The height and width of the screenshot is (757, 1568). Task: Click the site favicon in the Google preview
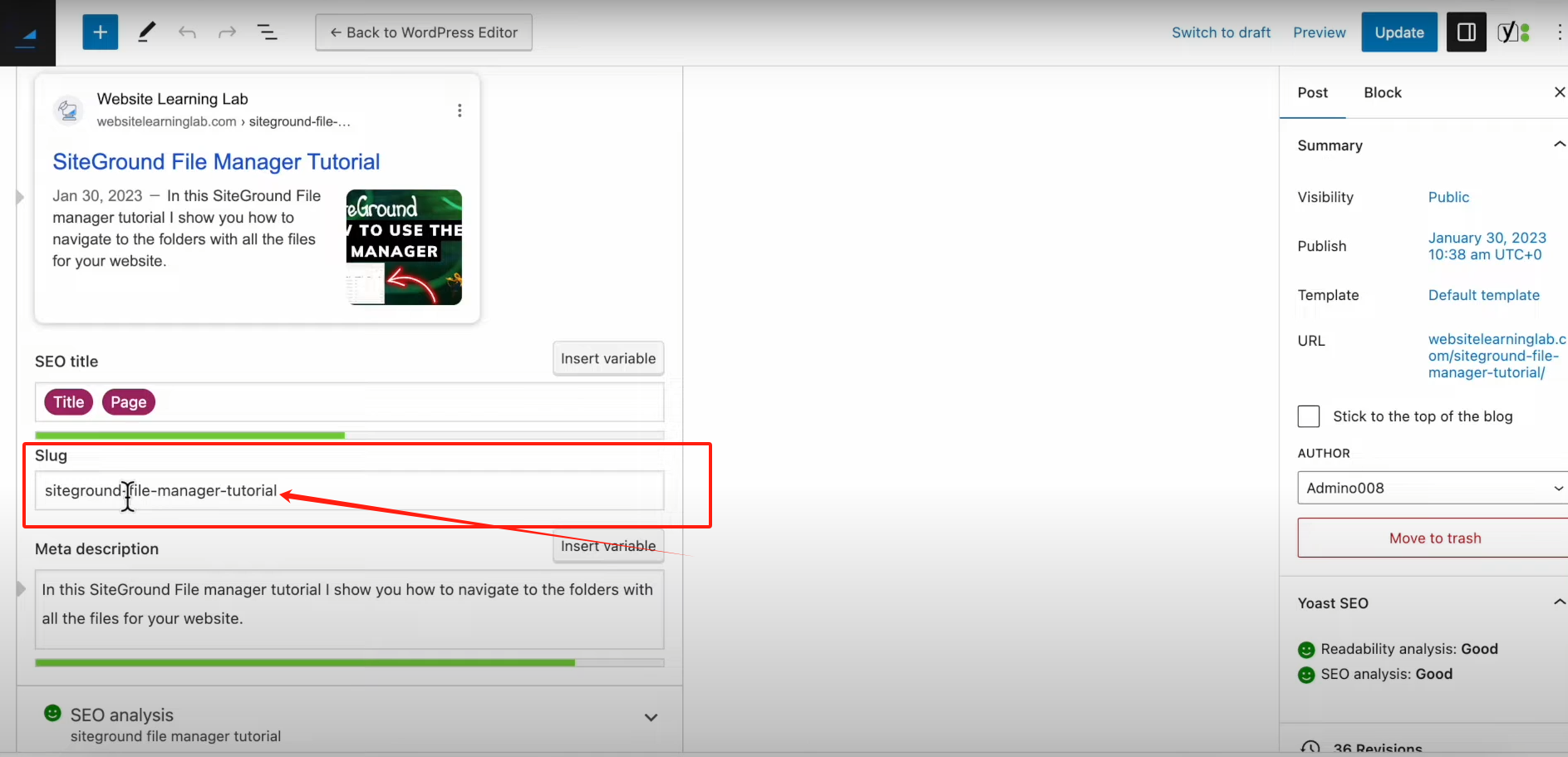click(68, 110)
